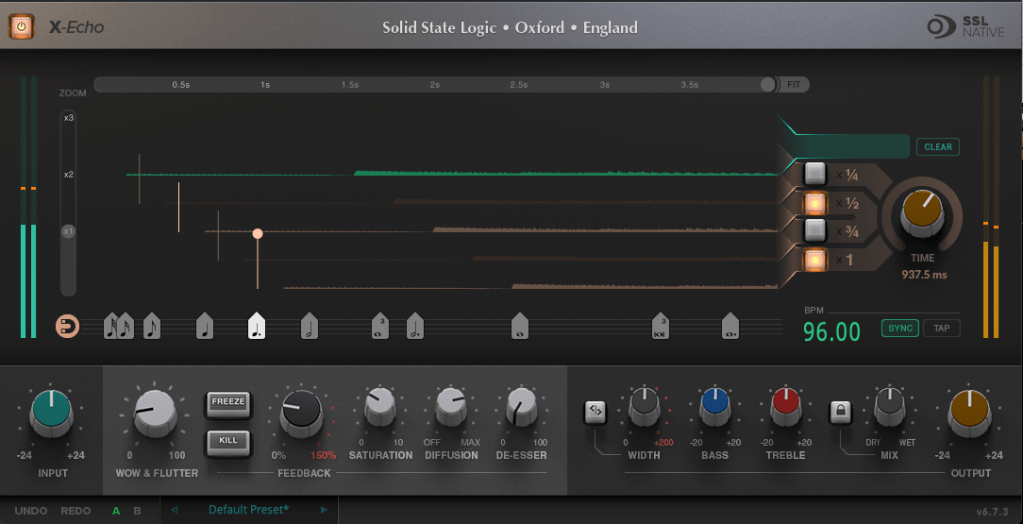Viewport: 1023px width, 524px height.
Task: Select preset slot A
Action: click(116, 511)
